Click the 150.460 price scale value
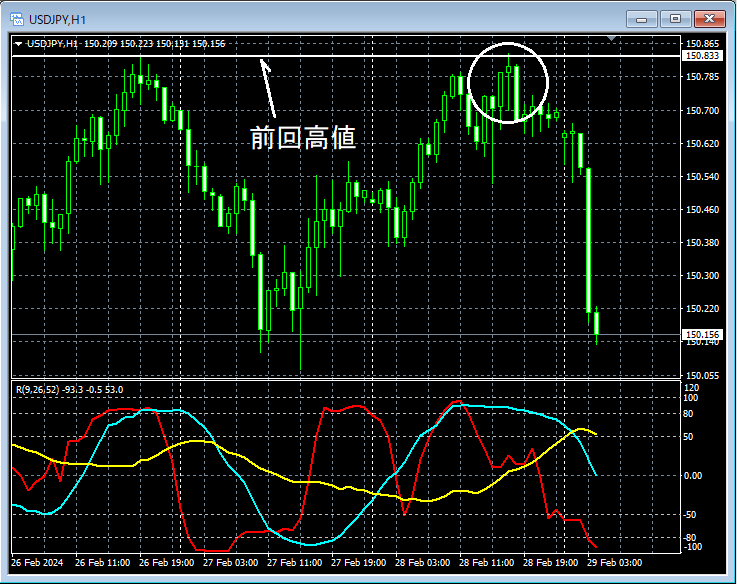Screen dimensions: 738x584 [x=702, y=209]
